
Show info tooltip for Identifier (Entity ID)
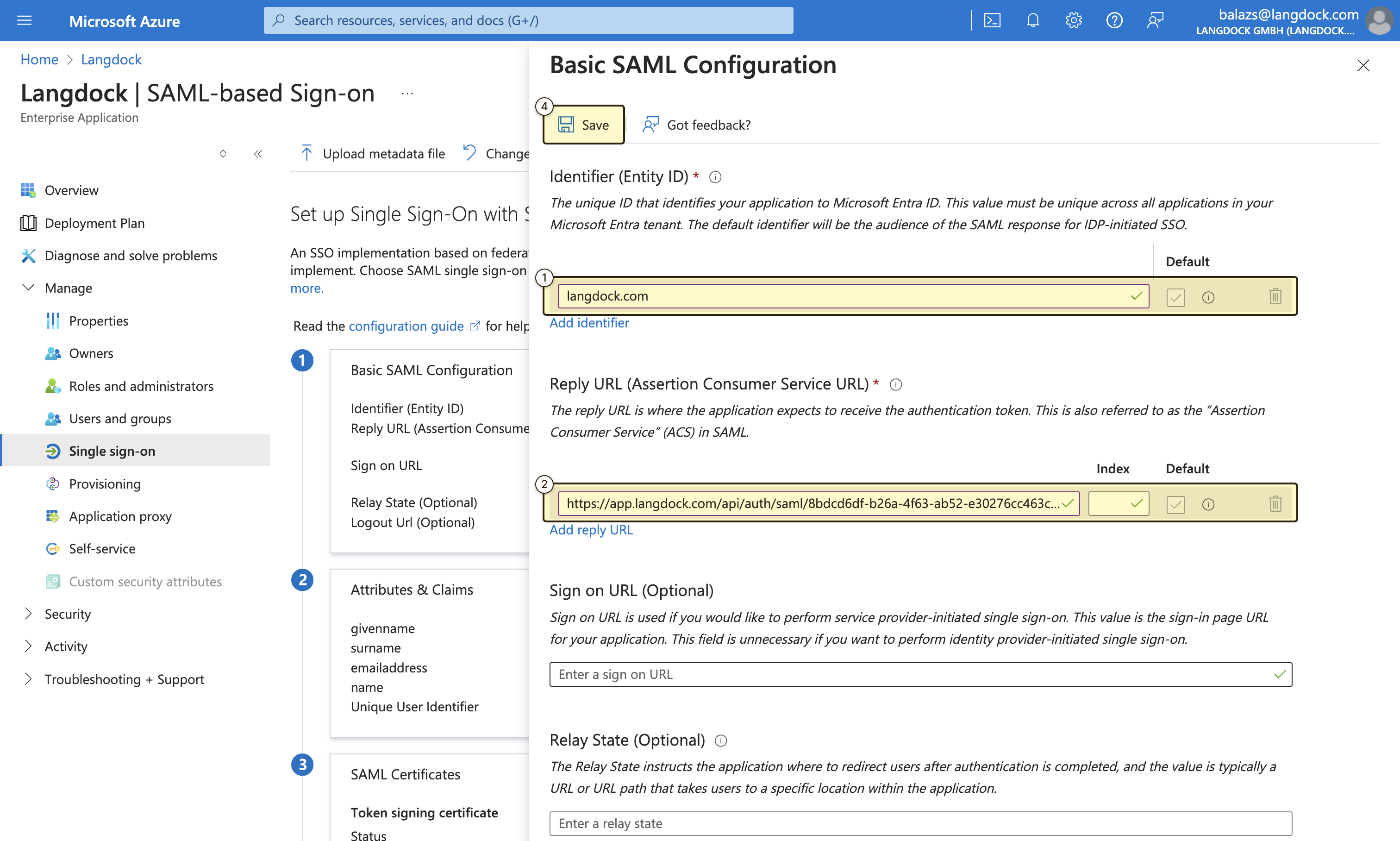tap(715, 177)
